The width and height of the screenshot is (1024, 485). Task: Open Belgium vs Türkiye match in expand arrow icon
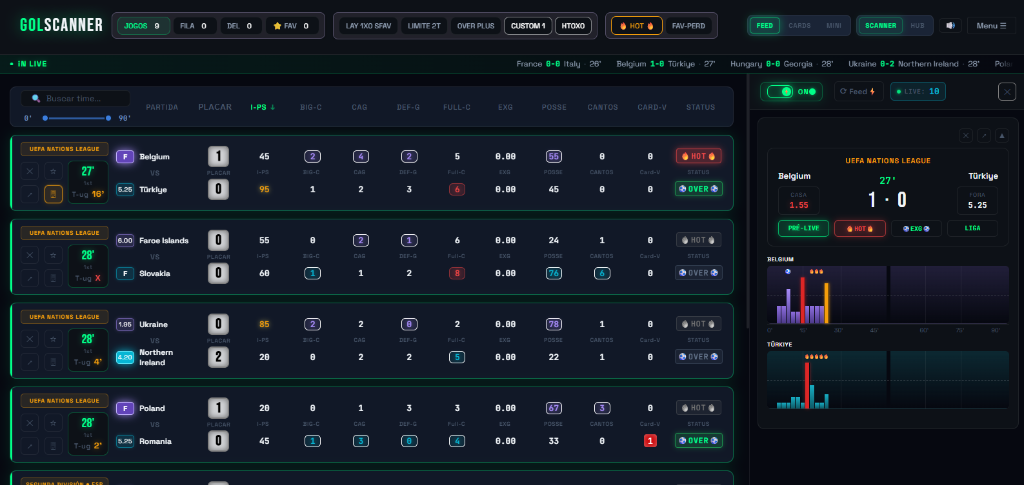[29, 194]
